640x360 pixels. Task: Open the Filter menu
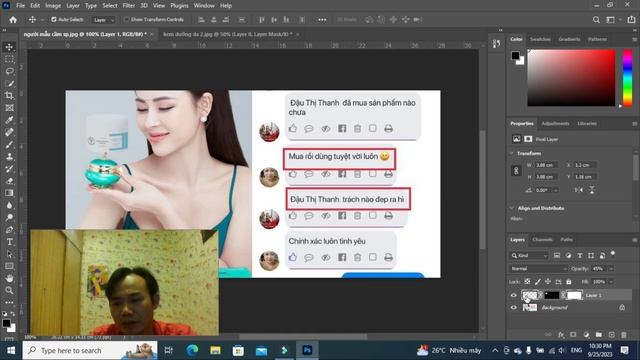pyautogui.click(x=129, y=6)
